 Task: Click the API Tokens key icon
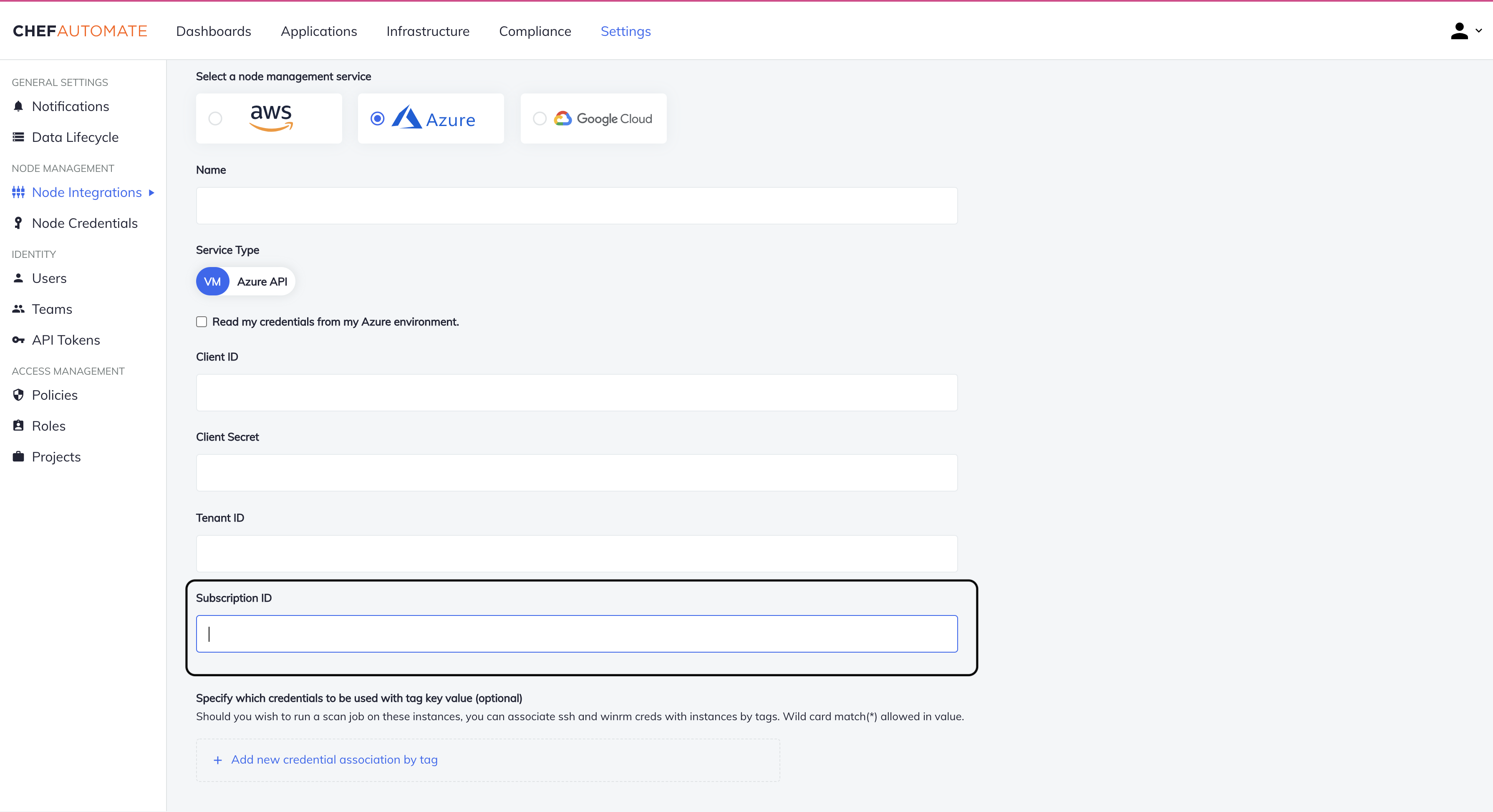click(18, 340)
